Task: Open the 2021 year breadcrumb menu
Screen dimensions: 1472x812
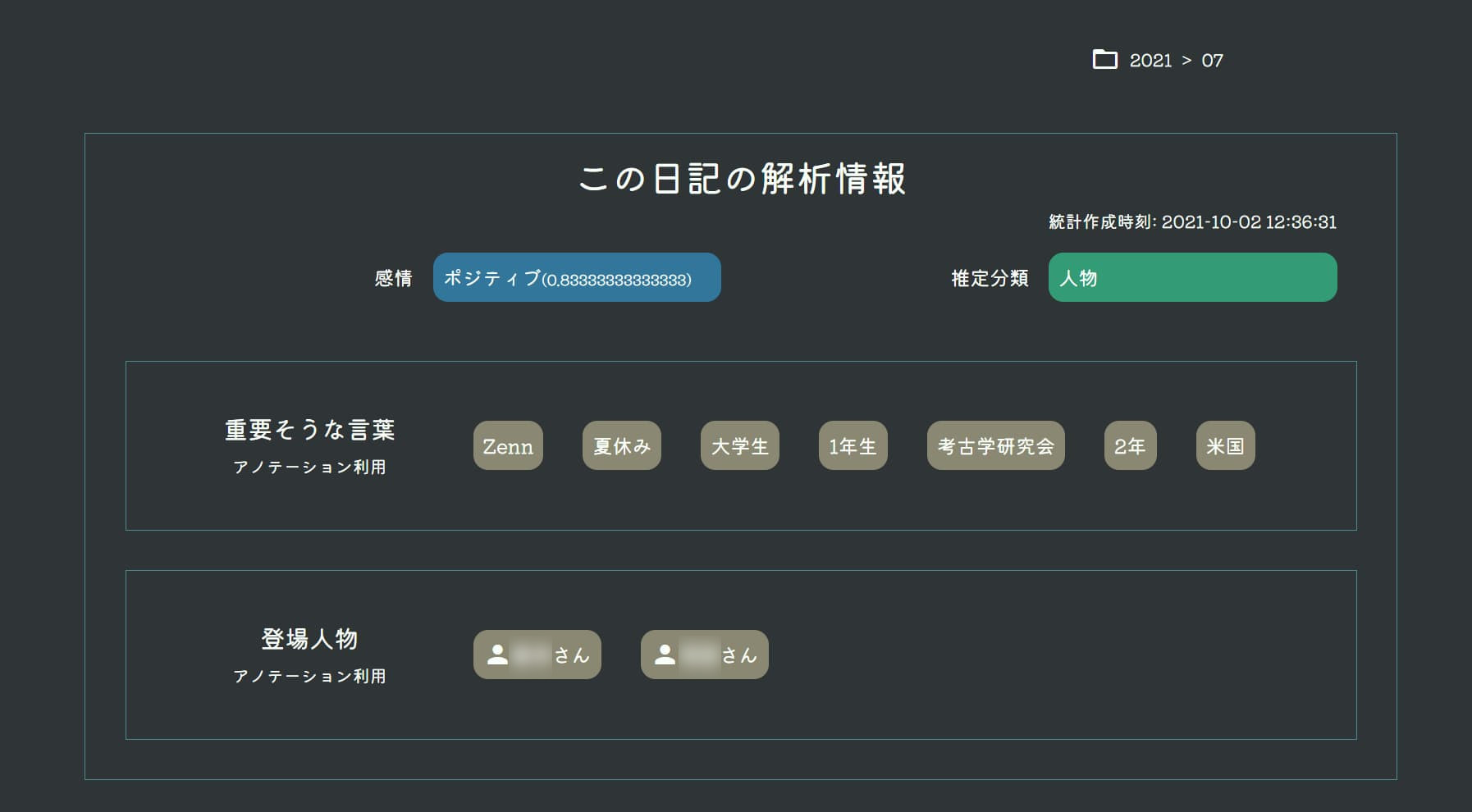Action: [x=1152, y=59]
